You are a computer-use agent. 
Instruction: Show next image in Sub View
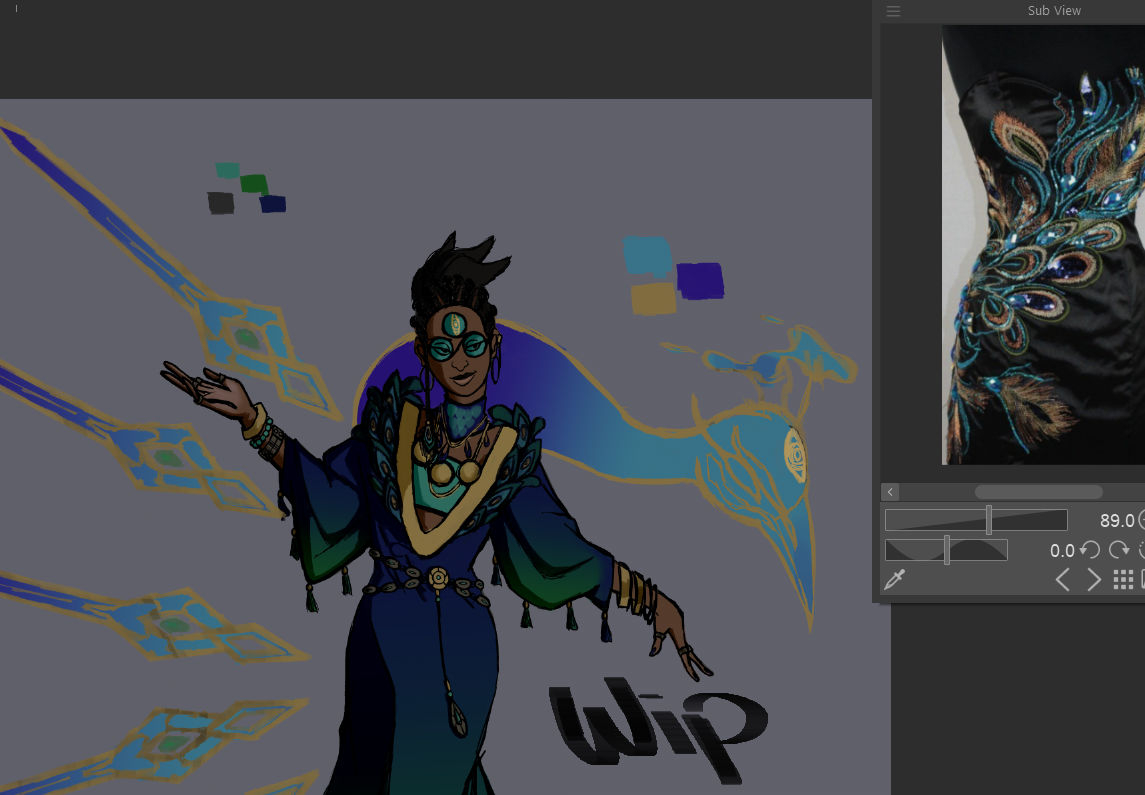click(x=1094, y=580)
